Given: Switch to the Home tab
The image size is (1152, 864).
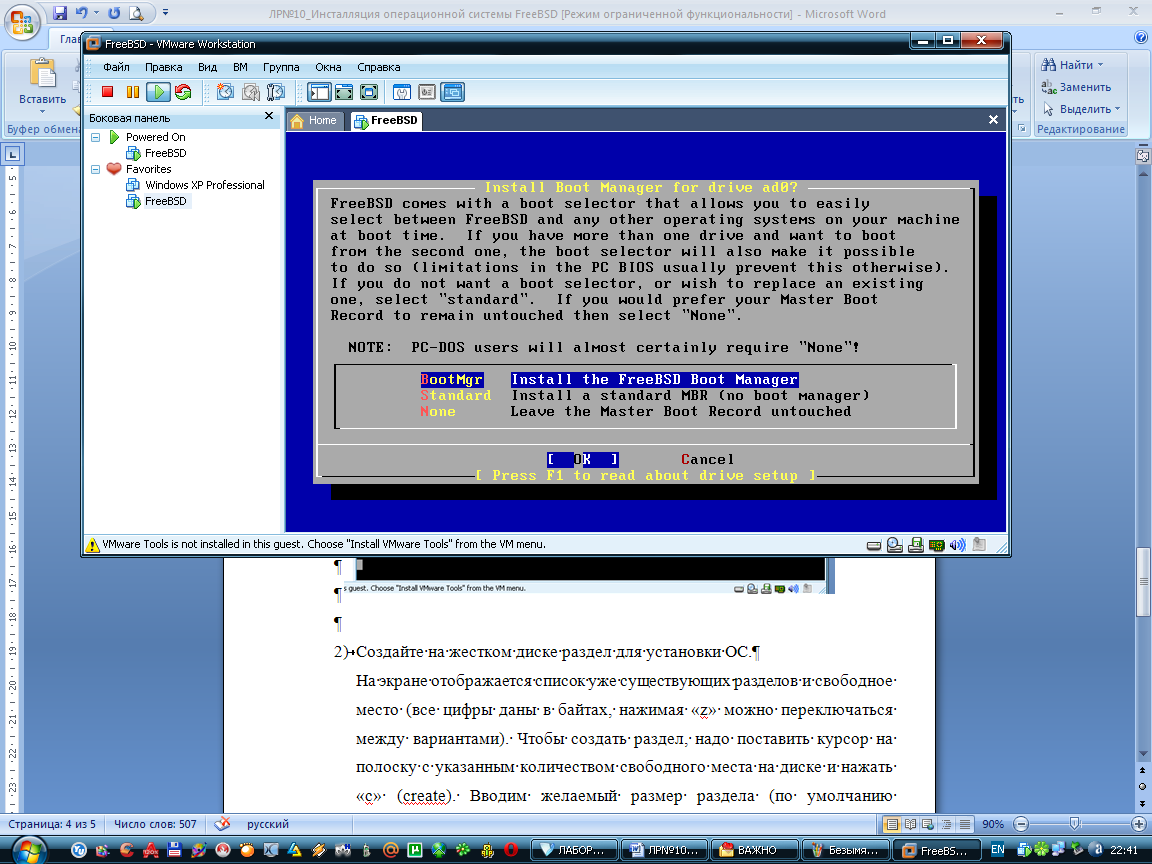Looking at the screenshot, I should (314, 120).
